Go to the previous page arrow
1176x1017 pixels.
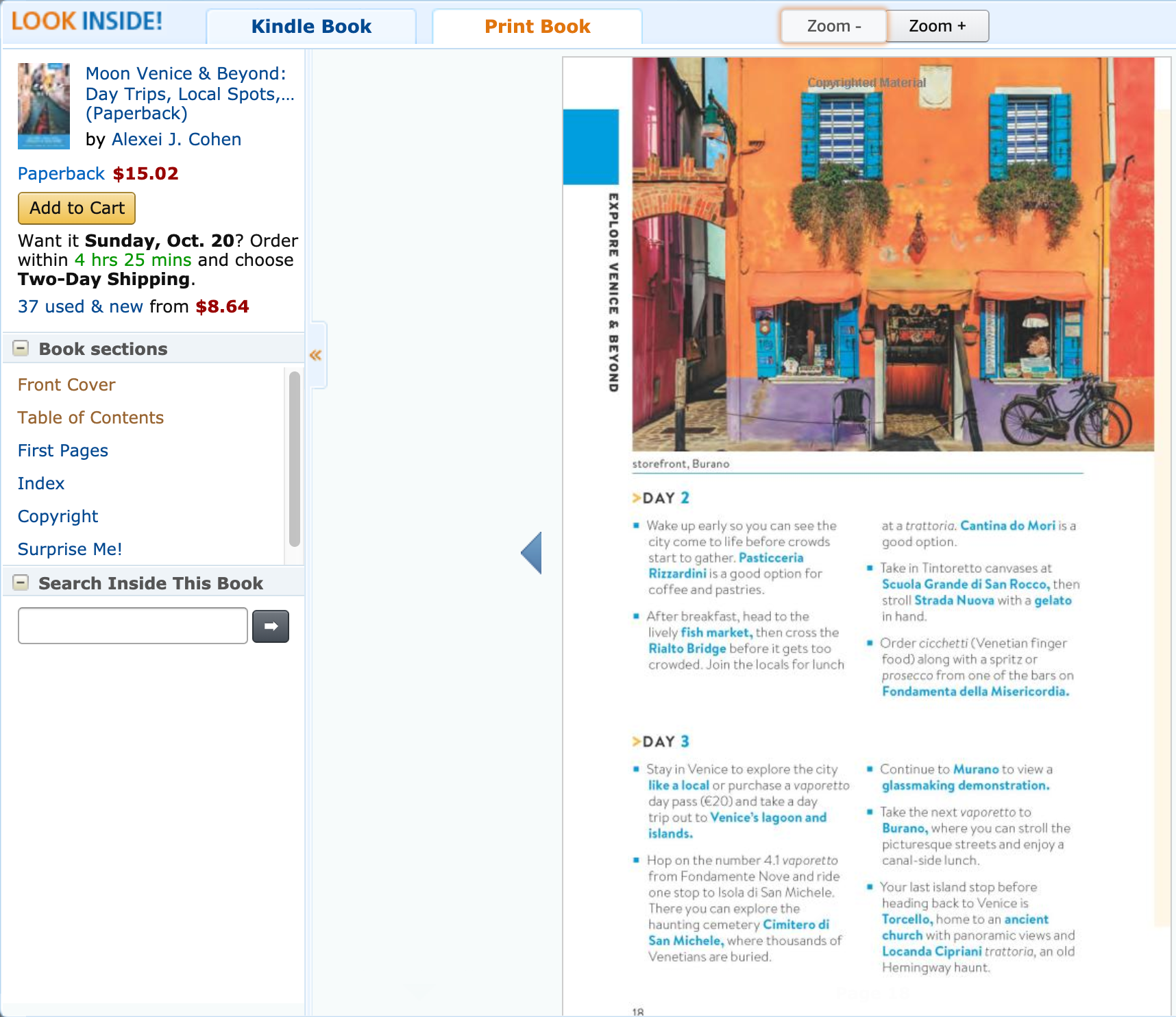pos(531,552)
